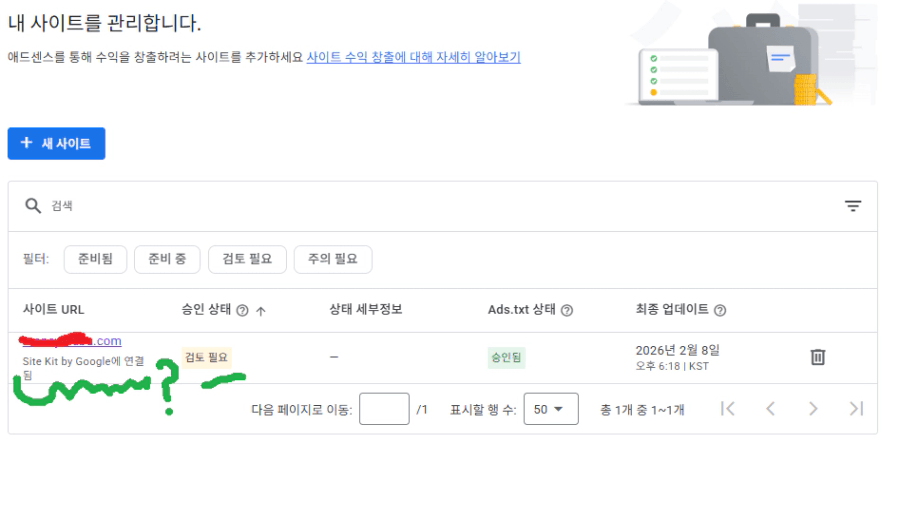Toggle the 준비됨 filter chip
Image resolution: width=900 pixels, height=521 pixels.
(x=95, y=260)
